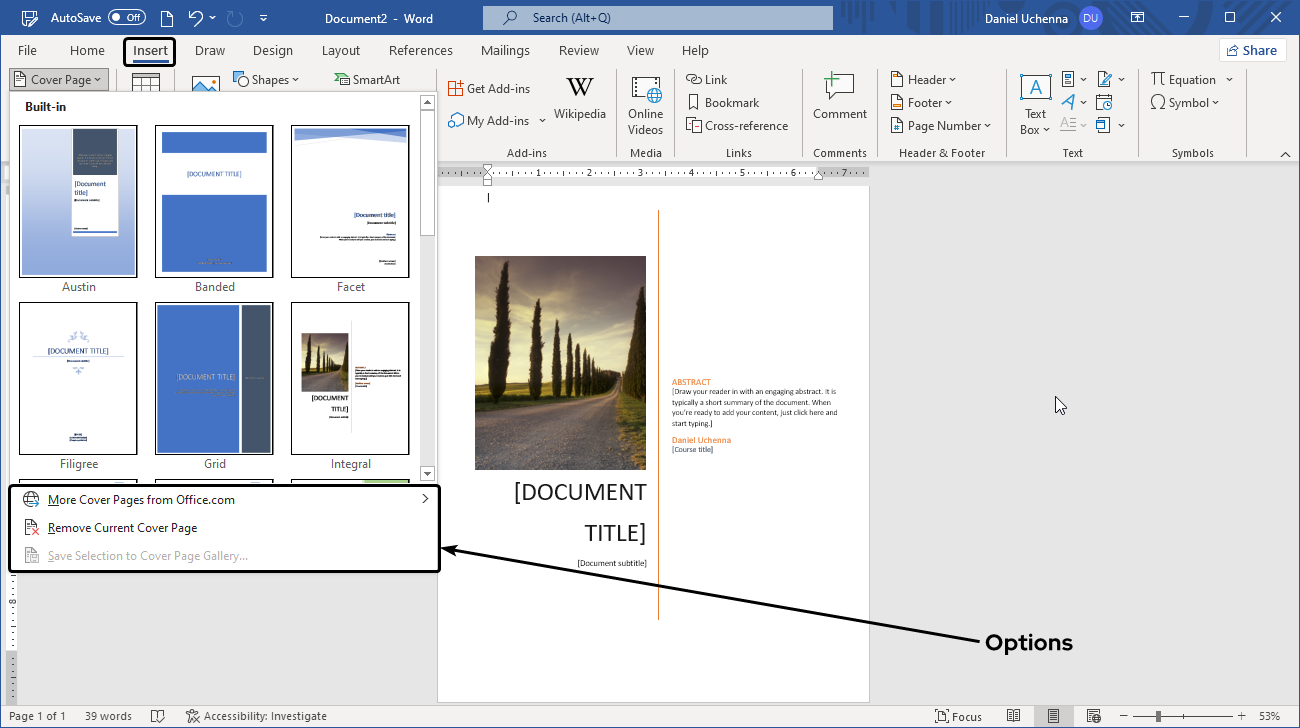Screen dimensions: 1300x728
Task: Toggle the AutoSave switch
Action: point(127,18)
